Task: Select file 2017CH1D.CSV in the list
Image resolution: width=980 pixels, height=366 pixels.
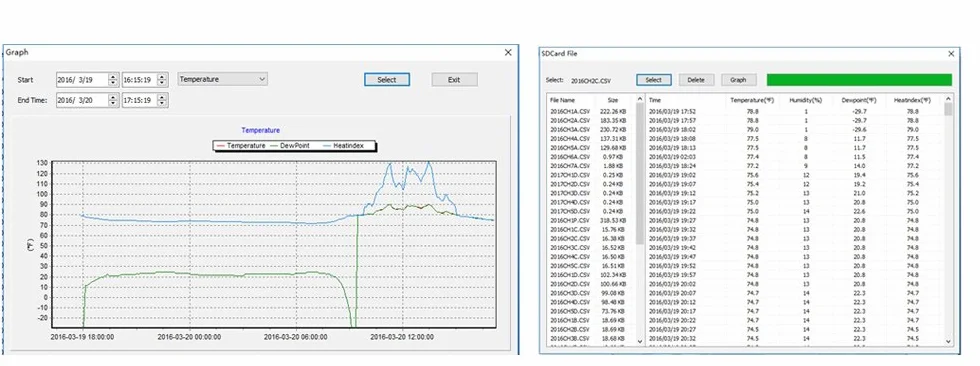Action: click(570, 175)
